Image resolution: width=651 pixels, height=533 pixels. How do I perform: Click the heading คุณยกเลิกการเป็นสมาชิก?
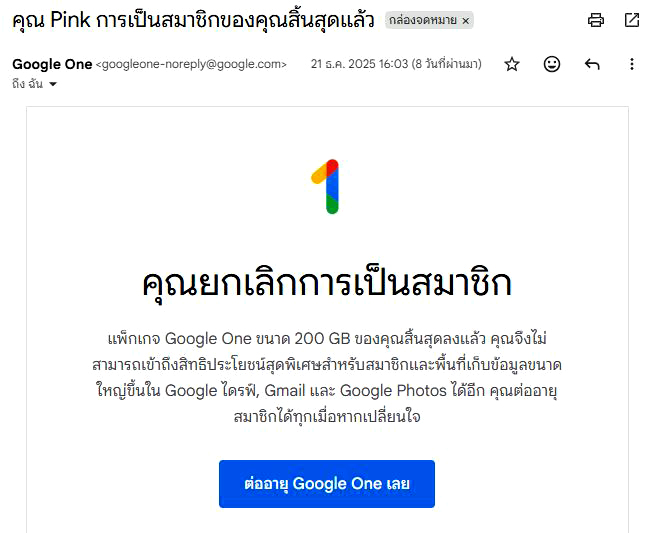point(327,283)
